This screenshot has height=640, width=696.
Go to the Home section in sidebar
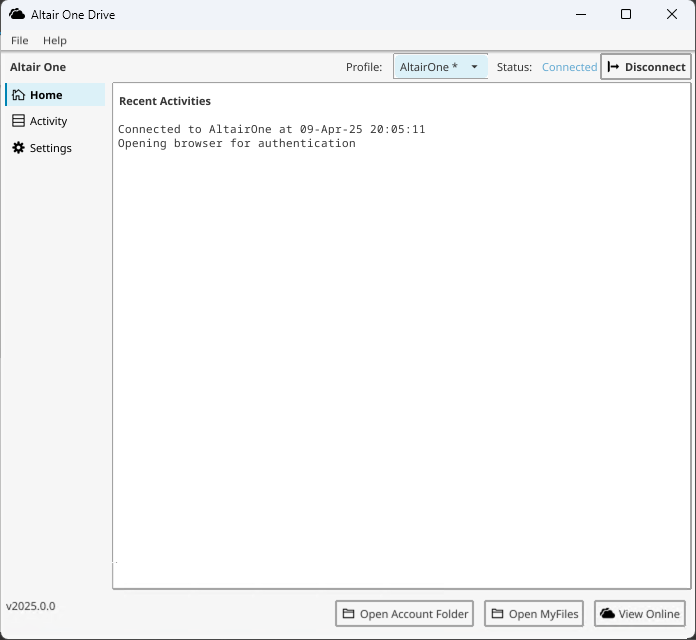pyautogui.click(x=55, y=95)
